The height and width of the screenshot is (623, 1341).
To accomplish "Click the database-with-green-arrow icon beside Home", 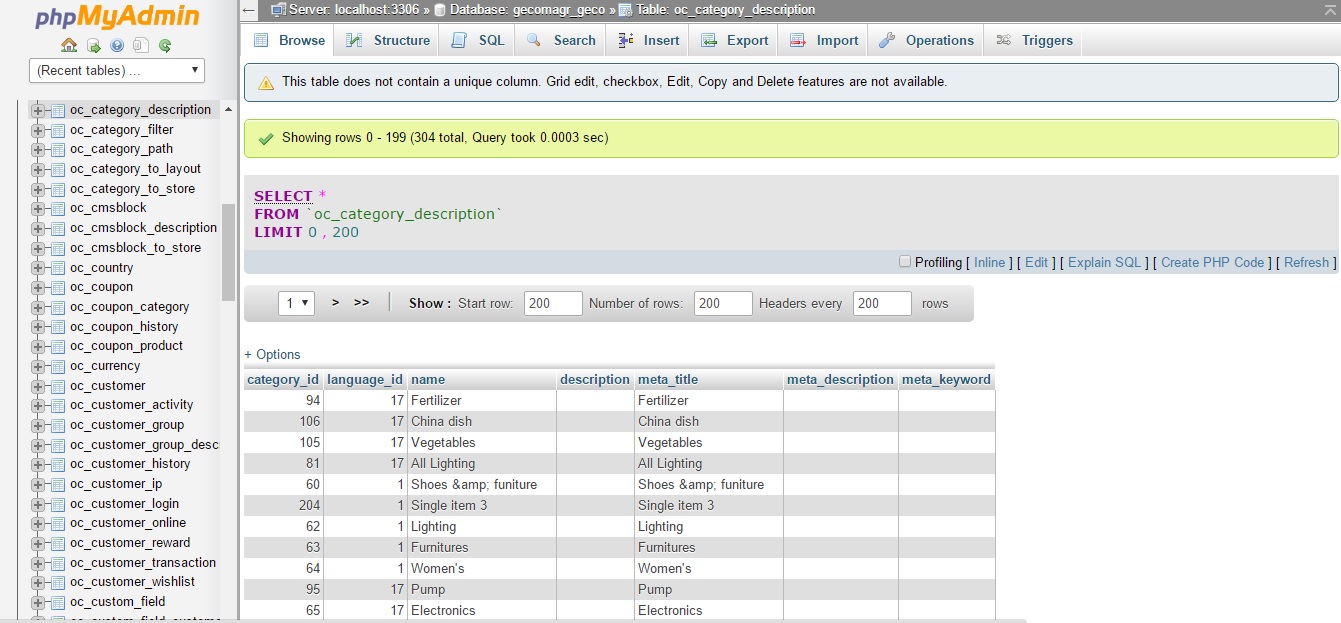I will coord(93,45).
